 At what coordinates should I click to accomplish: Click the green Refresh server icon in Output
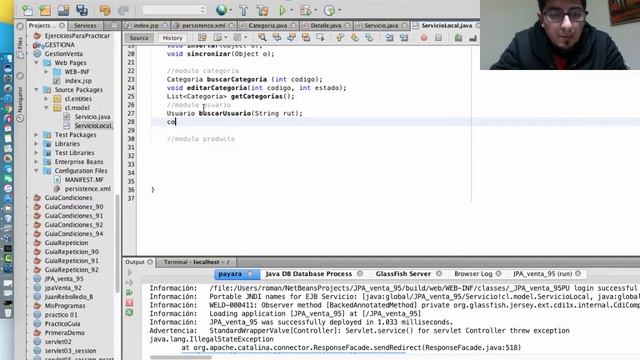pyautogui.click(x=129, y=312)
